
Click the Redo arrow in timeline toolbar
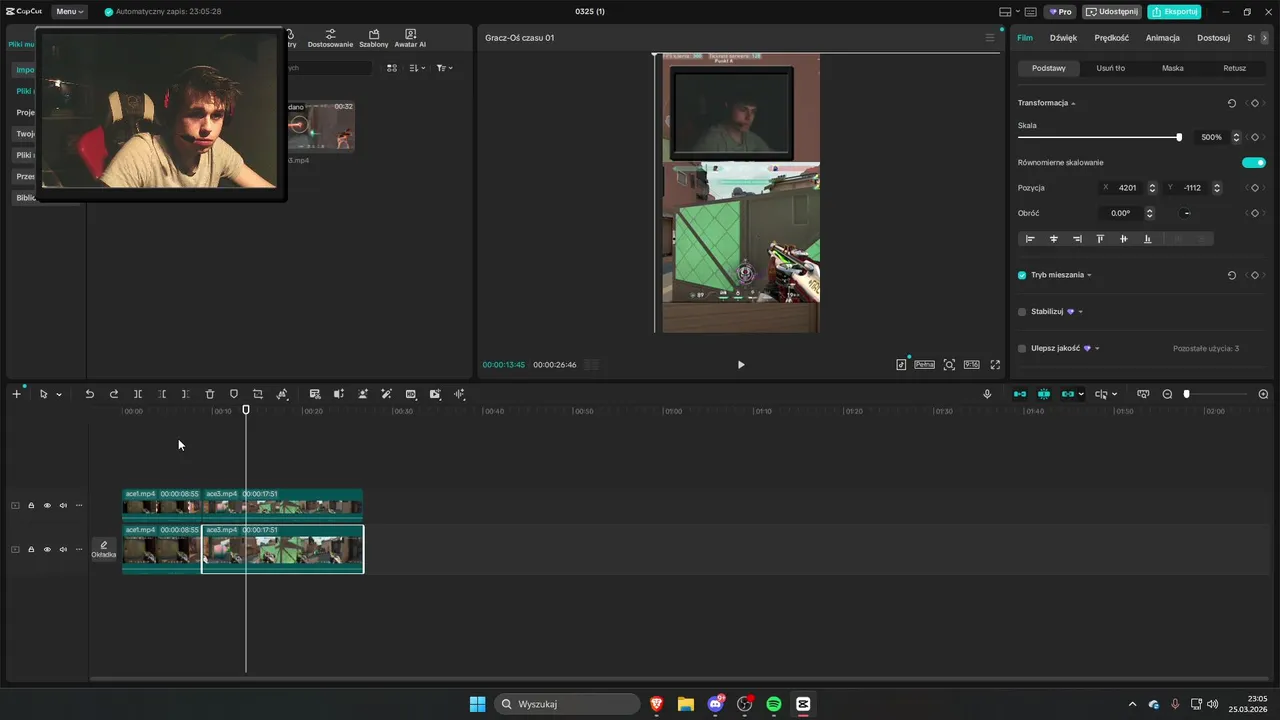click(113, 394)
